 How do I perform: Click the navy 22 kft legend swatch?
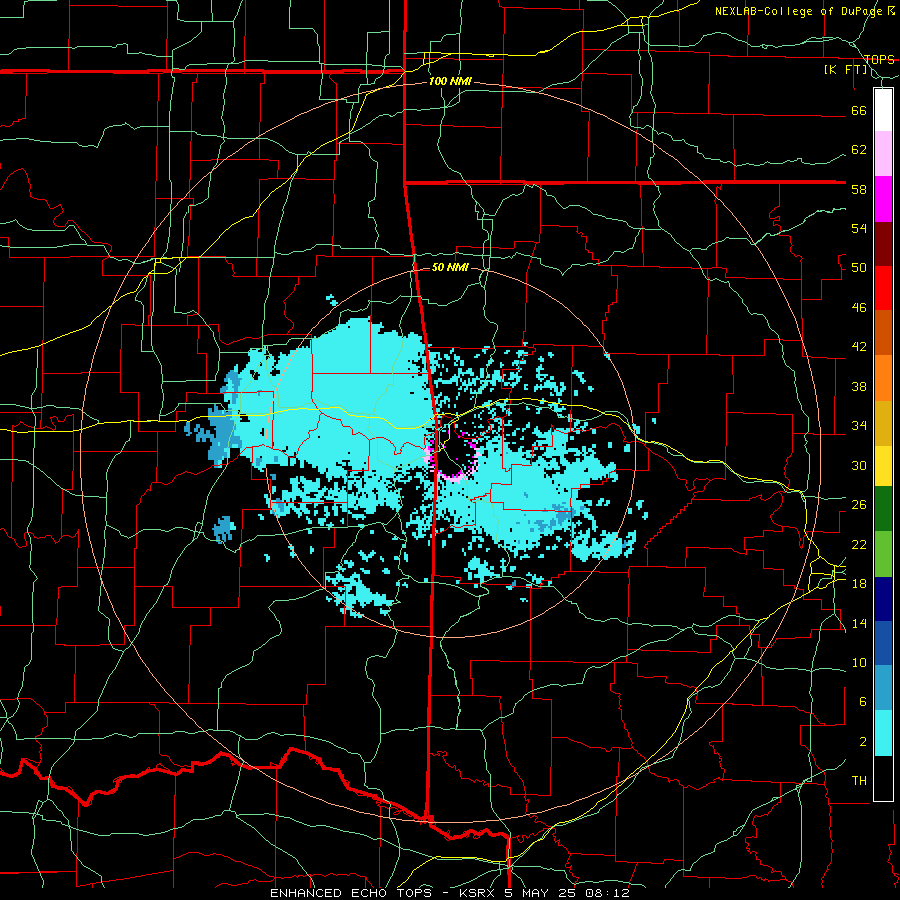click(x=883, y=599)
